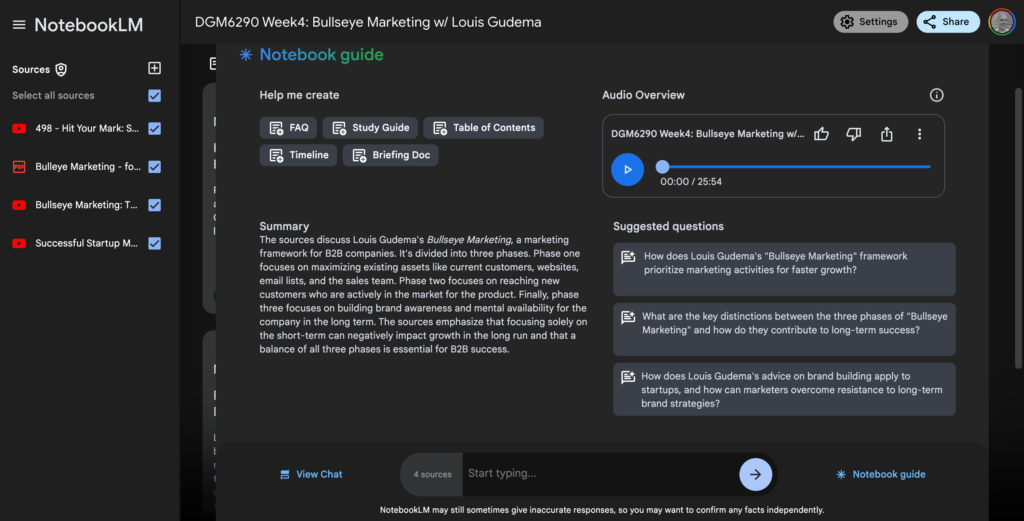1024x521 pixels.
Task: Play the Audio Overview
Action: [x=628, y=170]
